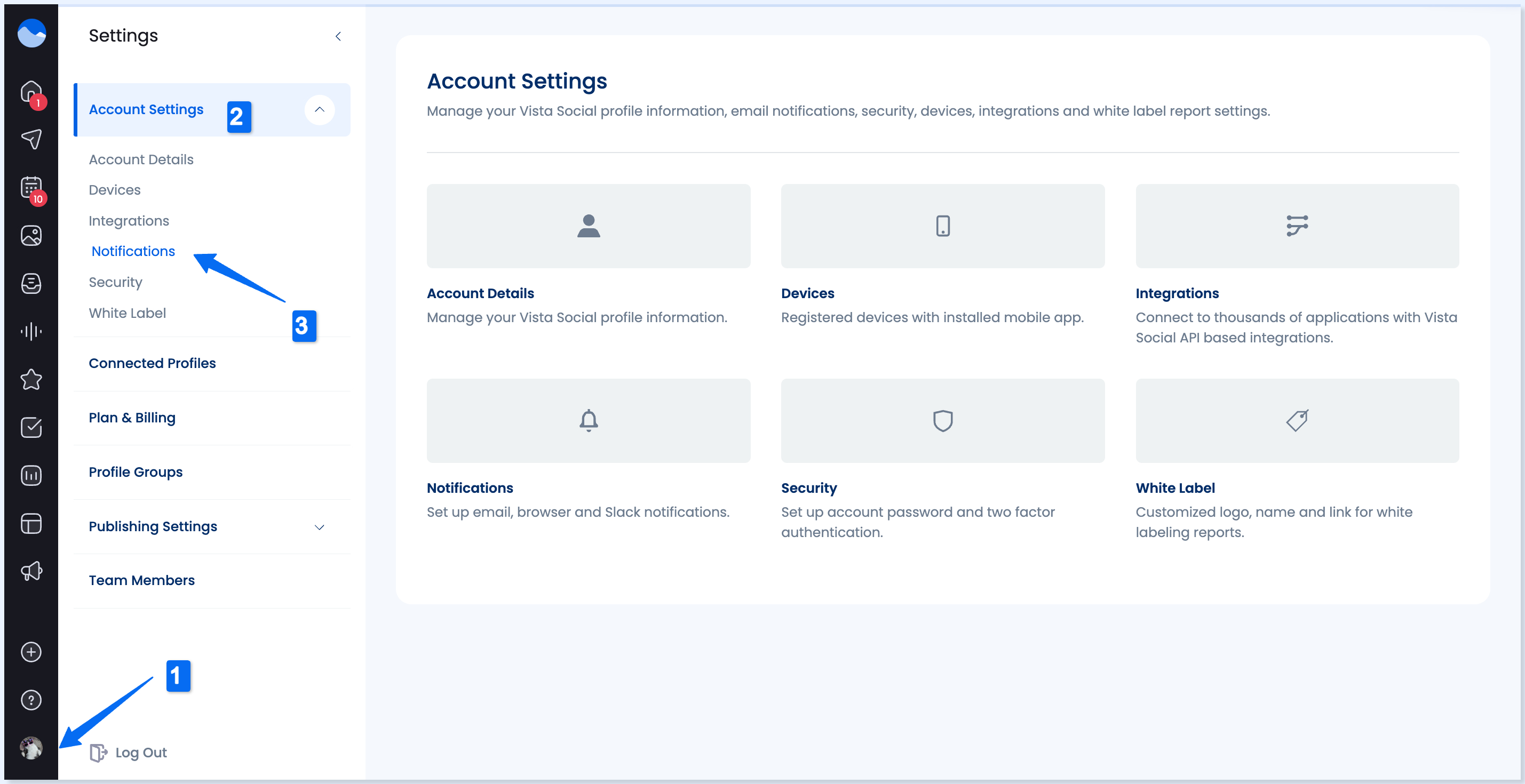This screenshot has height=784, width=1525.
Task: Click the Account Details card person icon
Action: pos(589,226)
